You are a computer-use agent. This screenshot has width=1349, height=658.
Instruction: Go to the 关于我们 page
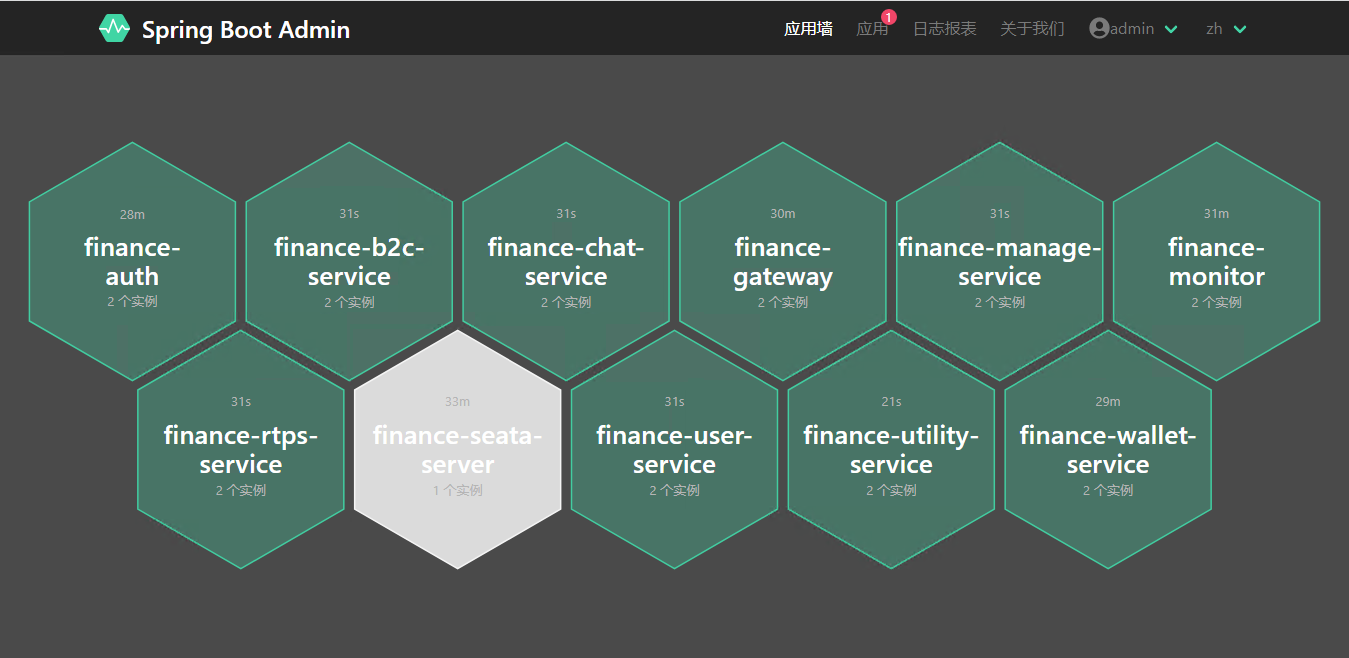1032,29
